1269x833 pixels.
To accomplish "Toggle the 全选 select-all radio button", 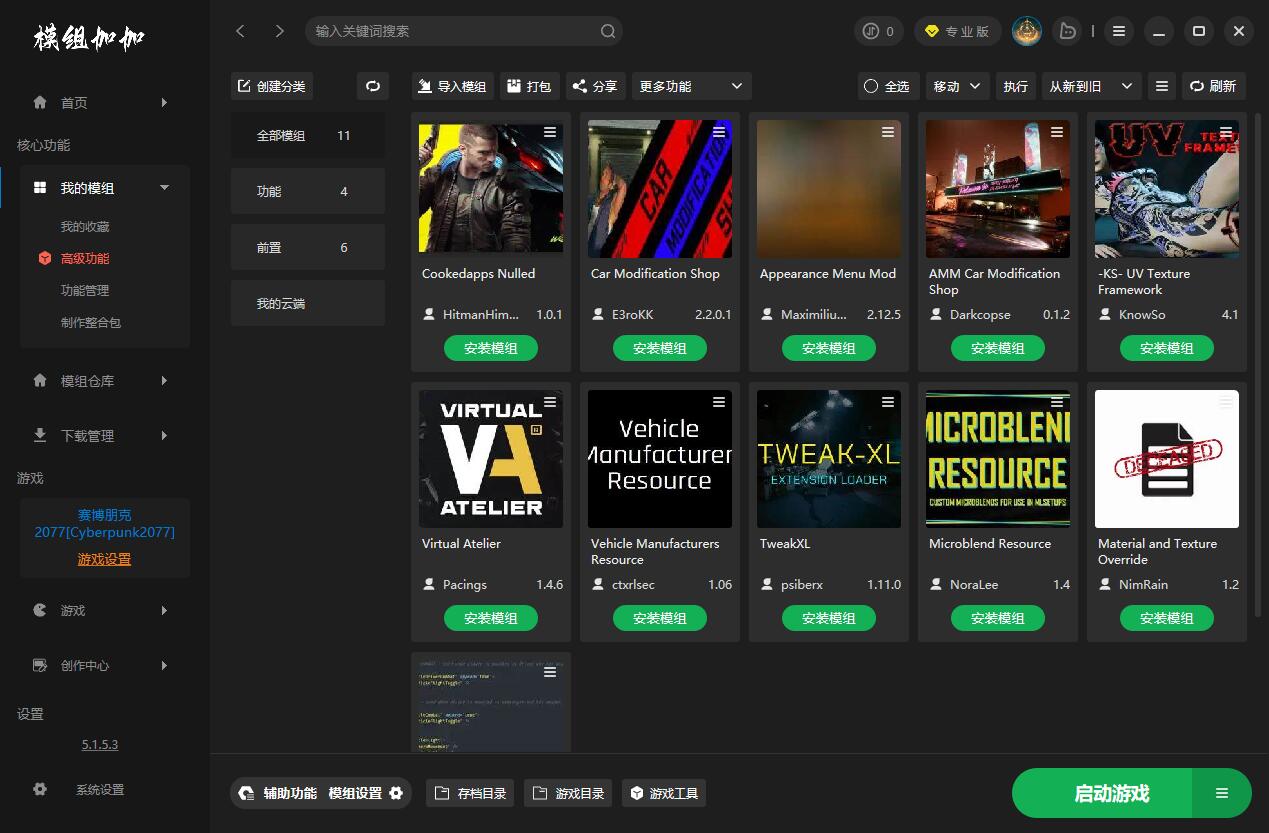I will click(871, 86).
